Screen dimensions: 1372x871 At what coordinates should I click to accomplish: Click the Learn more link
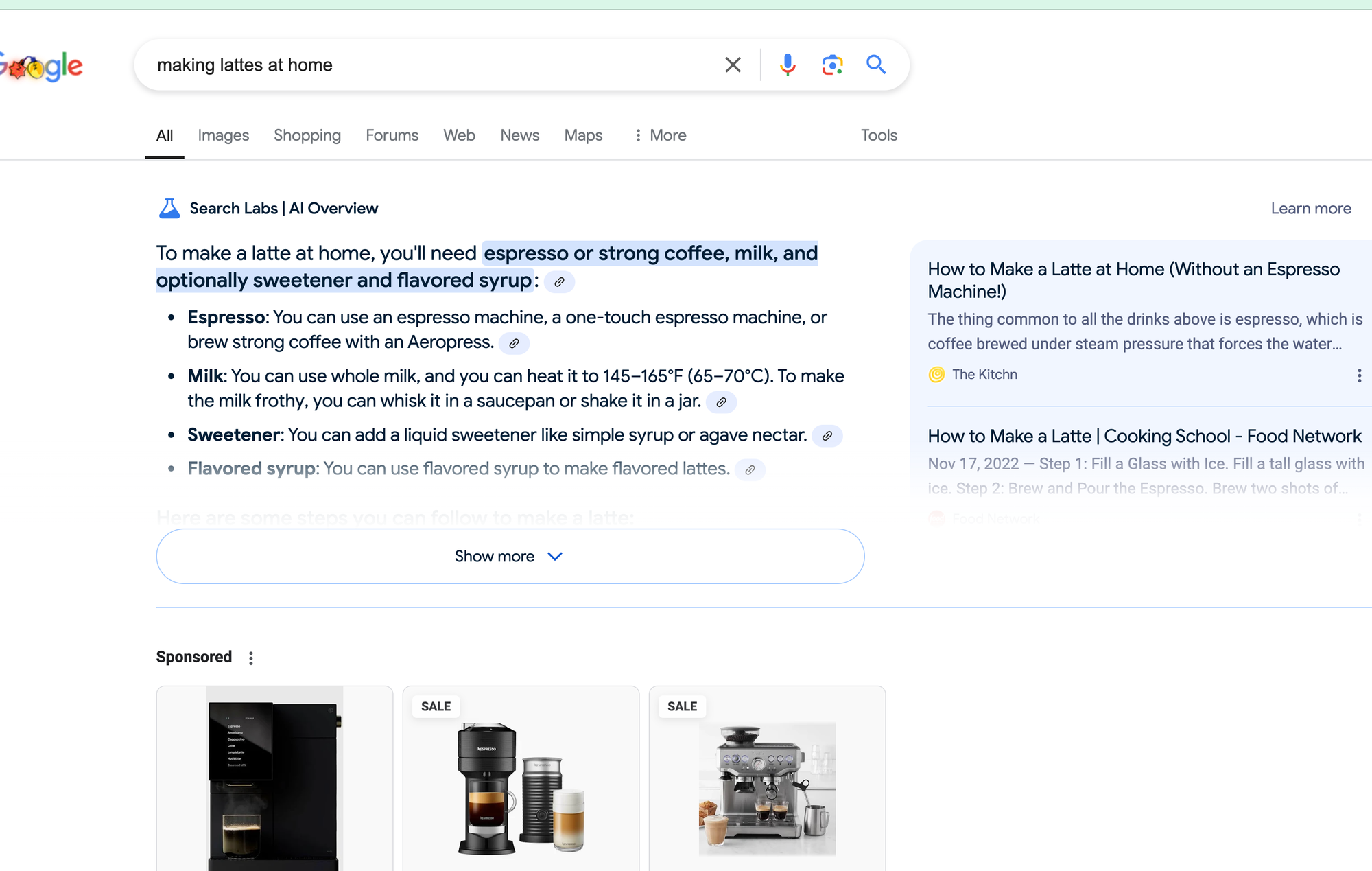pos(1310,208)
